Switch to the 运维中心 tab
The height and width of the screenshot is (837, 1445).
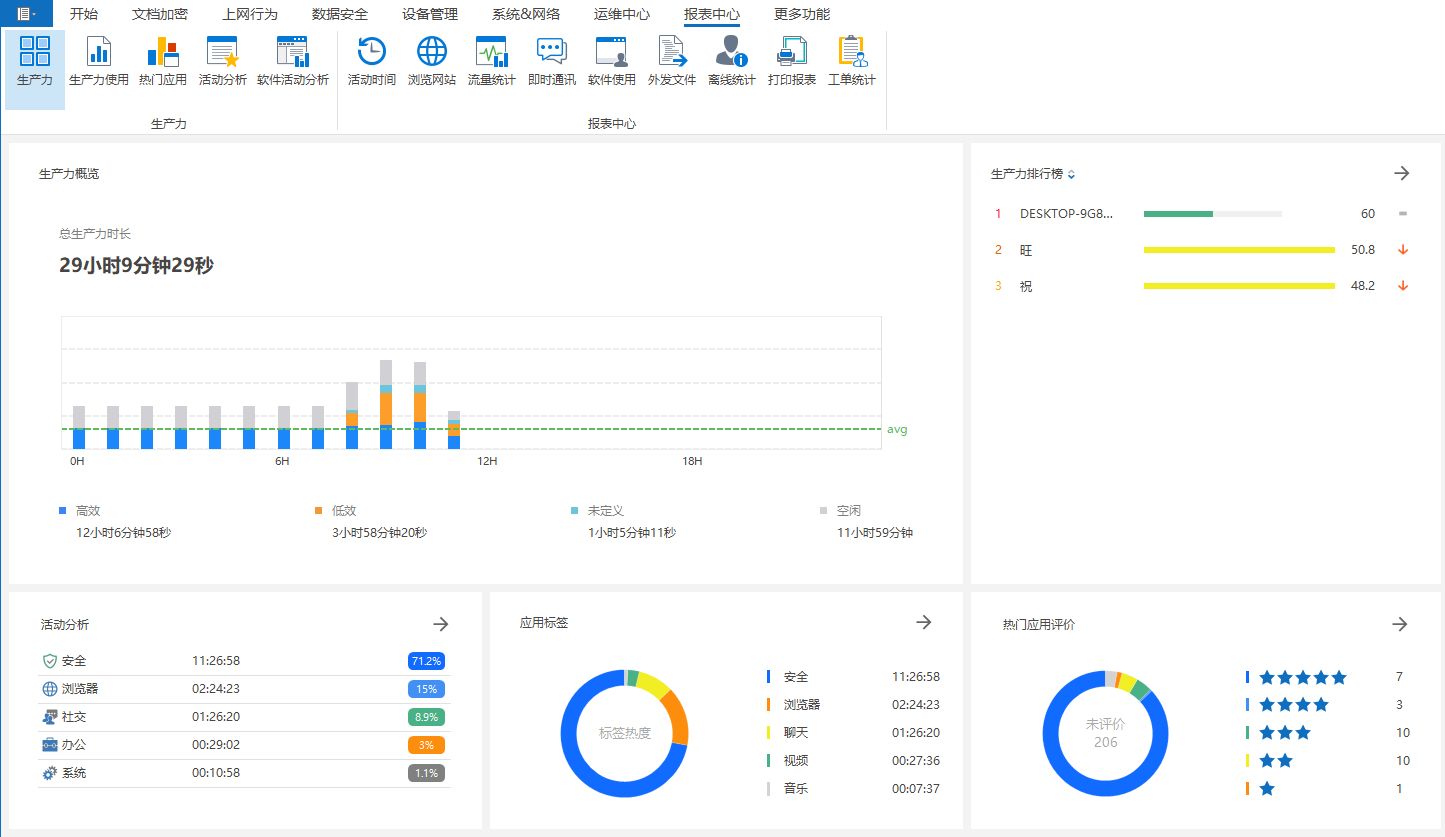[x=622, y=14]
